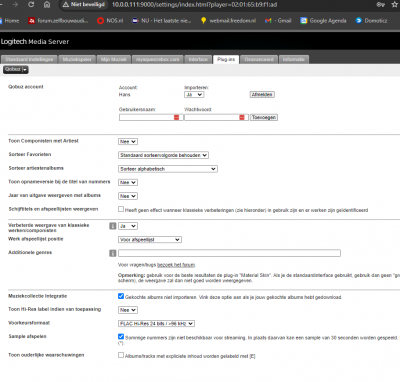
Task: Open Voorkeursformaat FLAC Hi-Res dropdown
Action: click(157, 324)
